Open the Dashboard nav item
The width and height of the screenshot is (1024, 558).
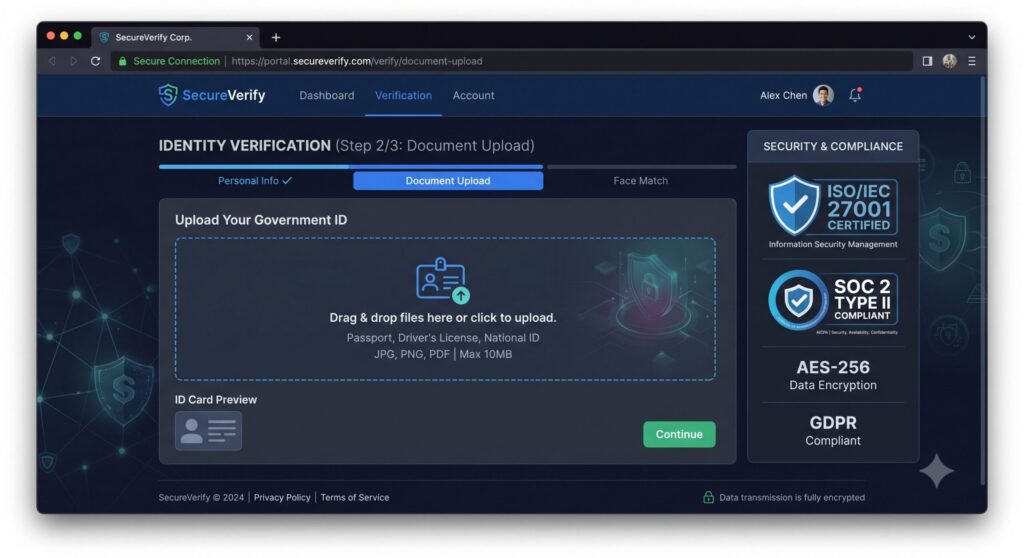point(327,95)
